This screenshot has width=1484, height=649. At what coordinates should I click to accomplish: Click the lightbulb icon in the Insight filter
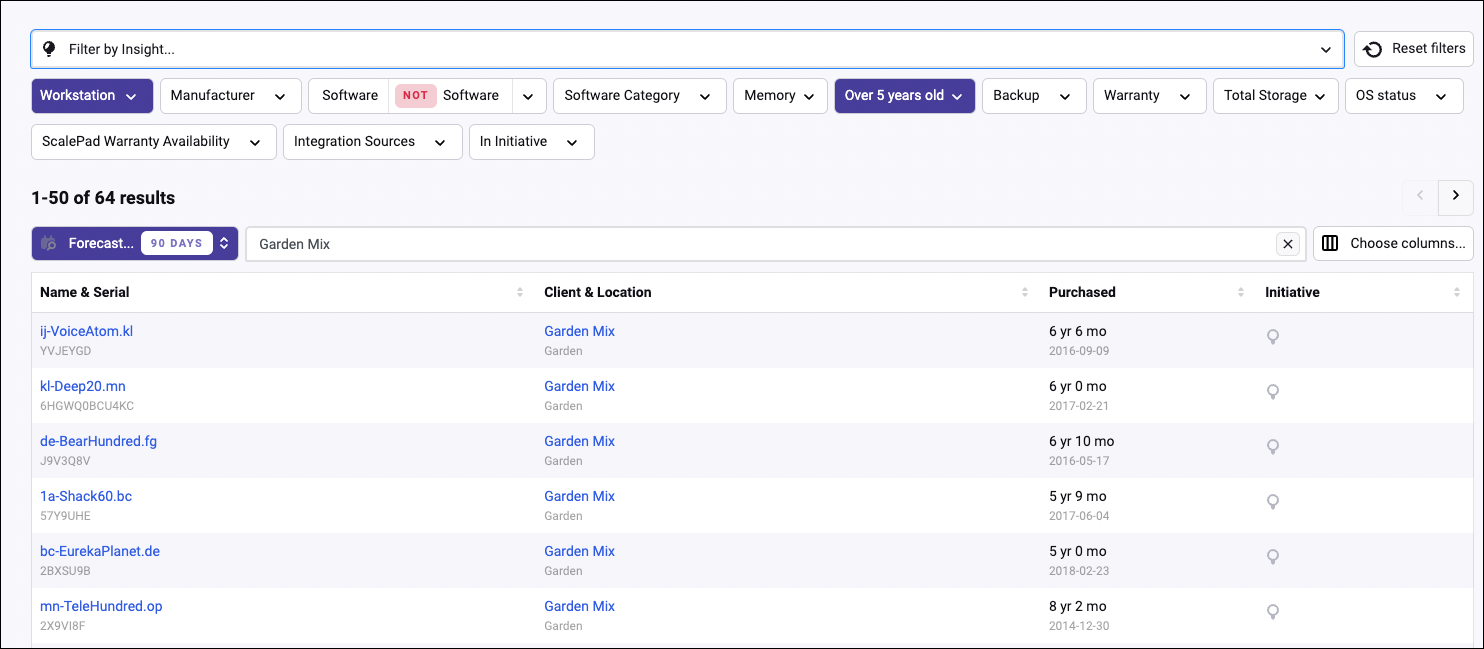point(49,48)
